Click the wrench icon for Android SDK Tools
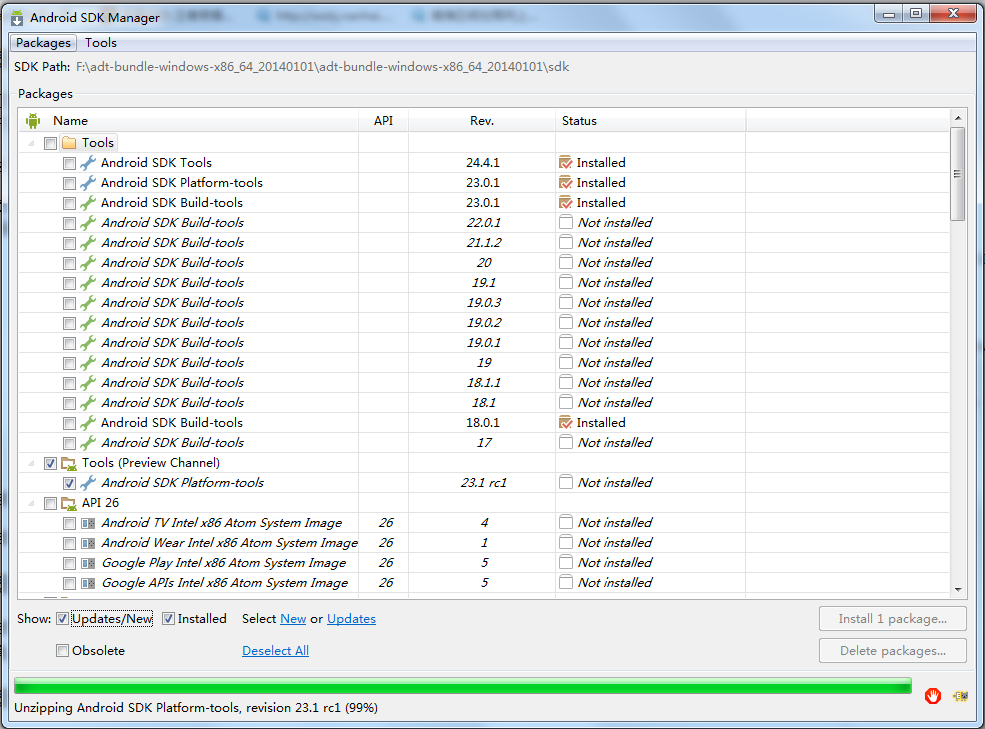The width and height of the screenshot is (985, 729). [x=88, y=163]
